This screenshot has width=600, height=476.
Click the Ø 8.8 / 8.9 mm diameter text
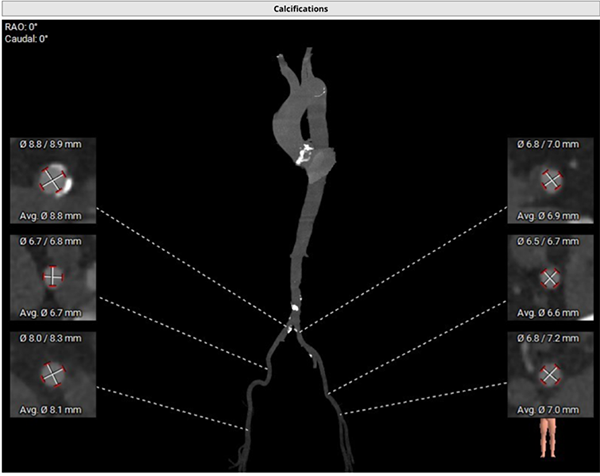51,144
